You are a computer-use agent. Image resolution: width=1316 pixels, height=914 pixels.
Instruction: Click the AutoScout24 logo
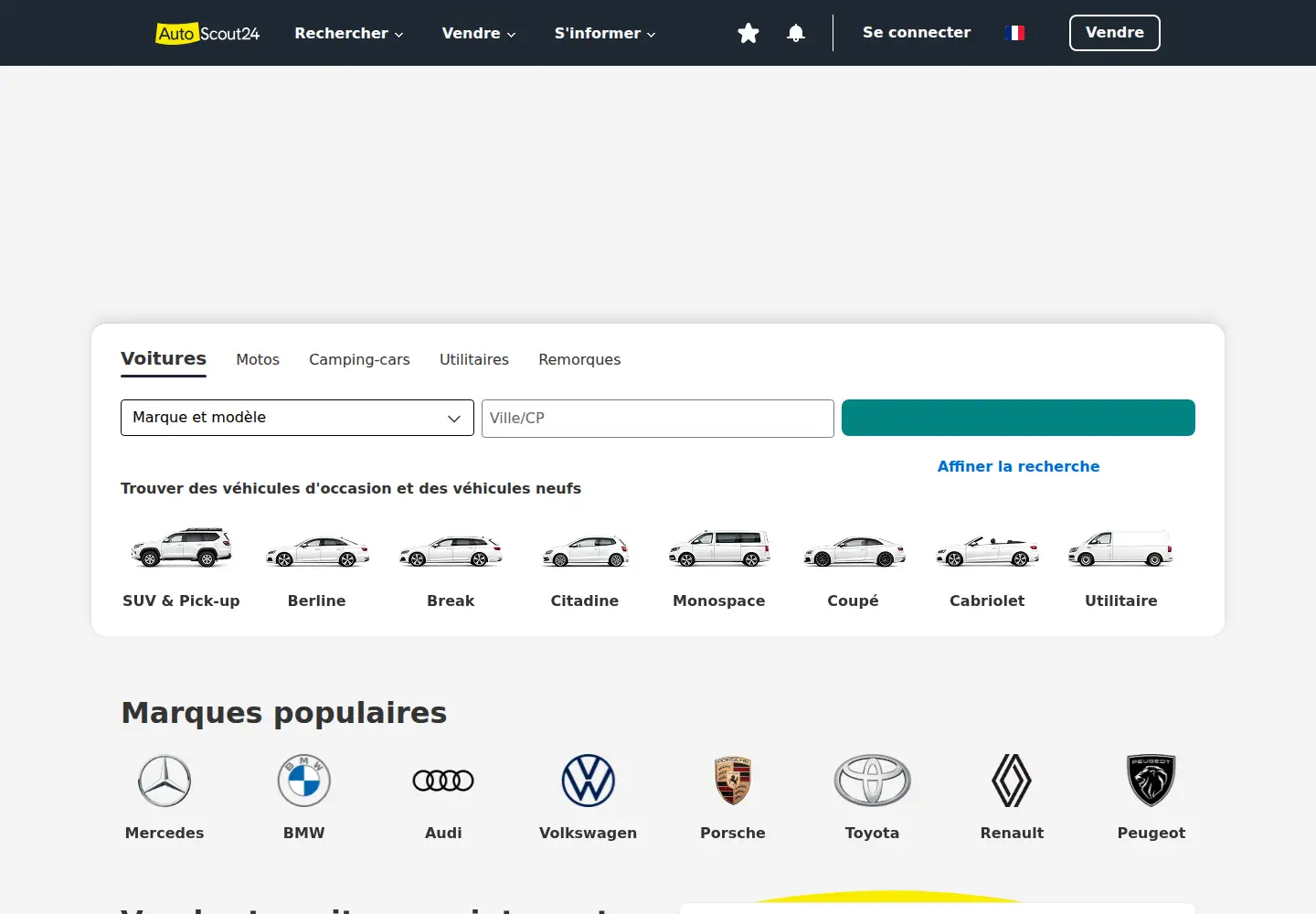pos(207,33)
